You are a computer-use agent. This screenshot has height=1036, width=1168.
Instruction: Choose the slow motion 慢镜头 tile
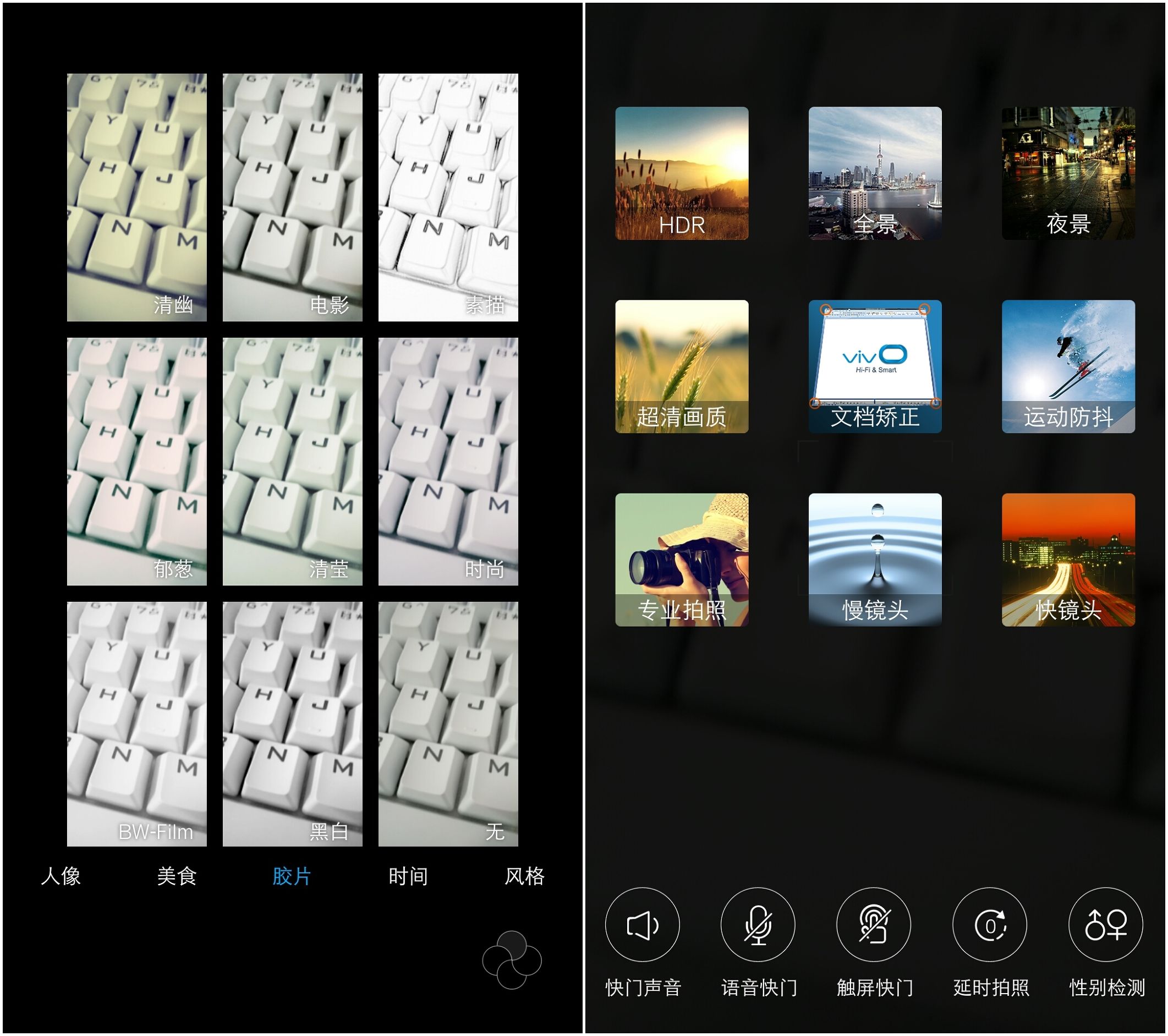pos(875,560)
